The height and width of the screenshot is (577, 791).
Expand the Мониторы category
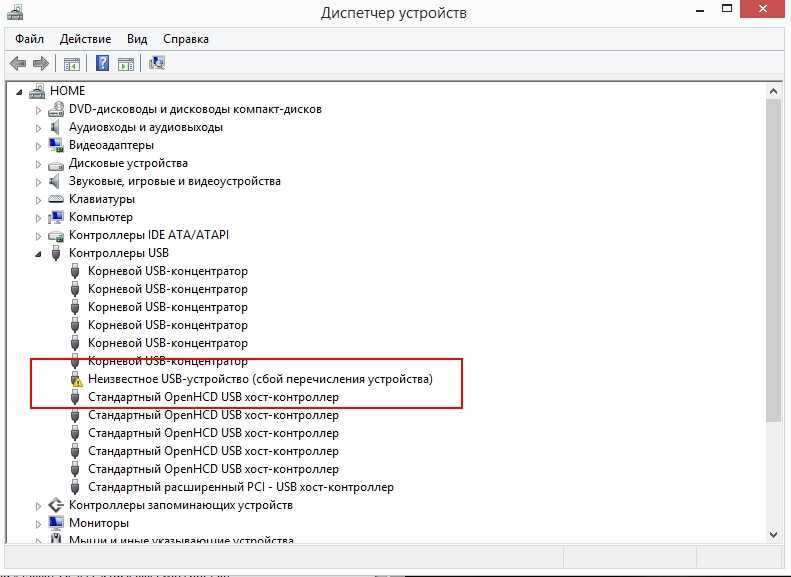pyautogui.click(x=38, y=524)
